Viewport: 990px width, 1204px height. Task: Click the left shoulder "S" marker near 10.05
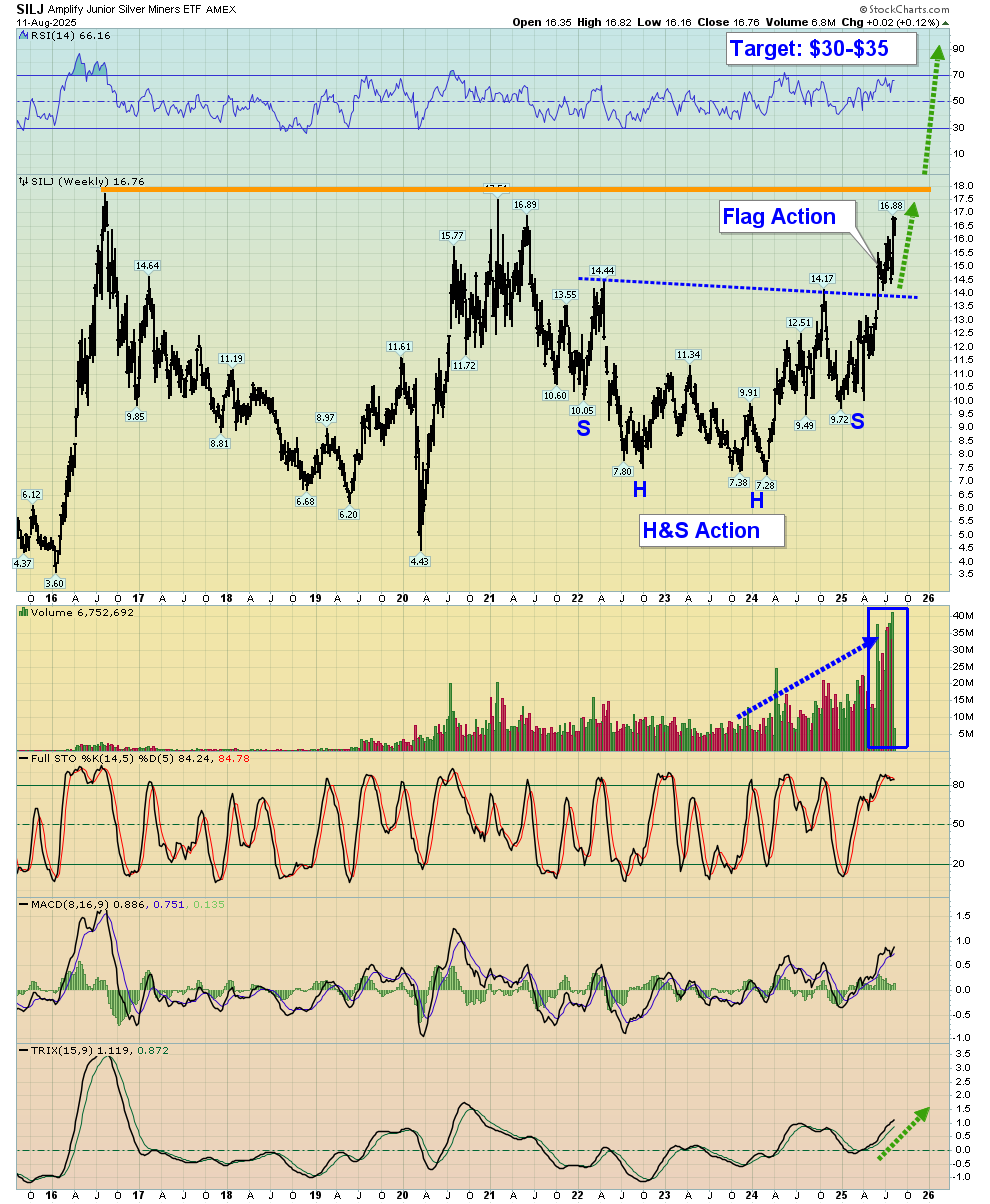(583, 428)
